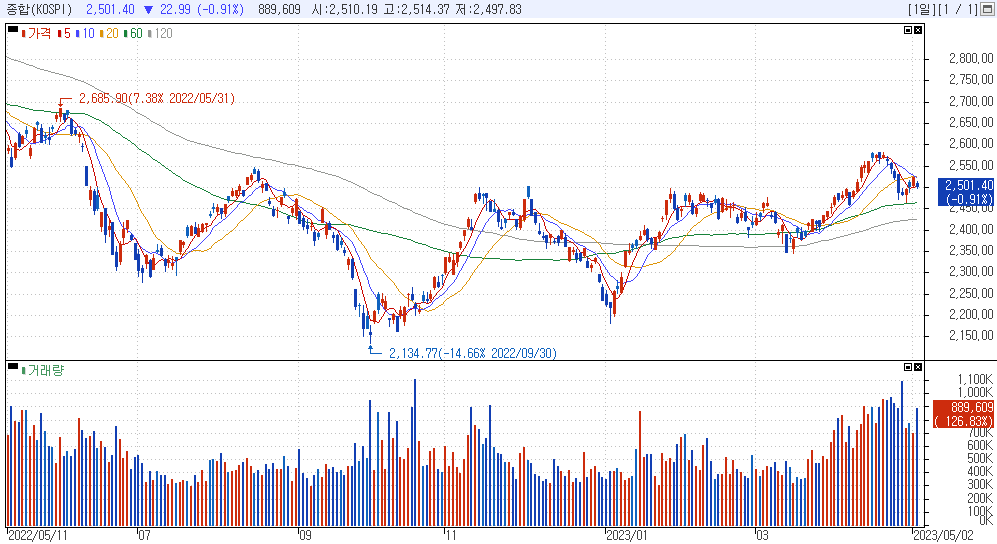Click the 2023/01 axis label

(x=626, y=535)
